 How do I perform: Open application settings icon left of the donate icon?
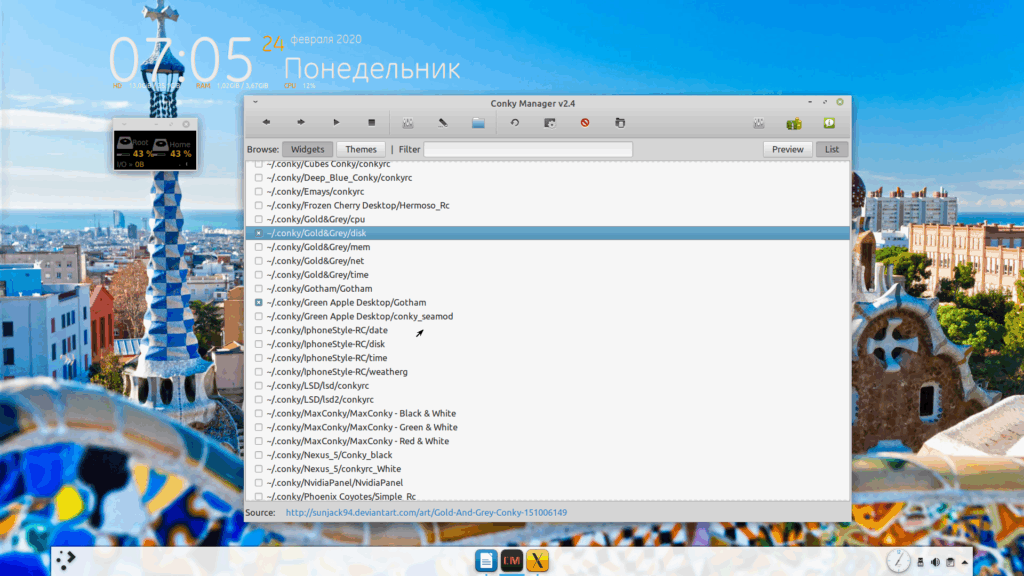tap(758, 123)
